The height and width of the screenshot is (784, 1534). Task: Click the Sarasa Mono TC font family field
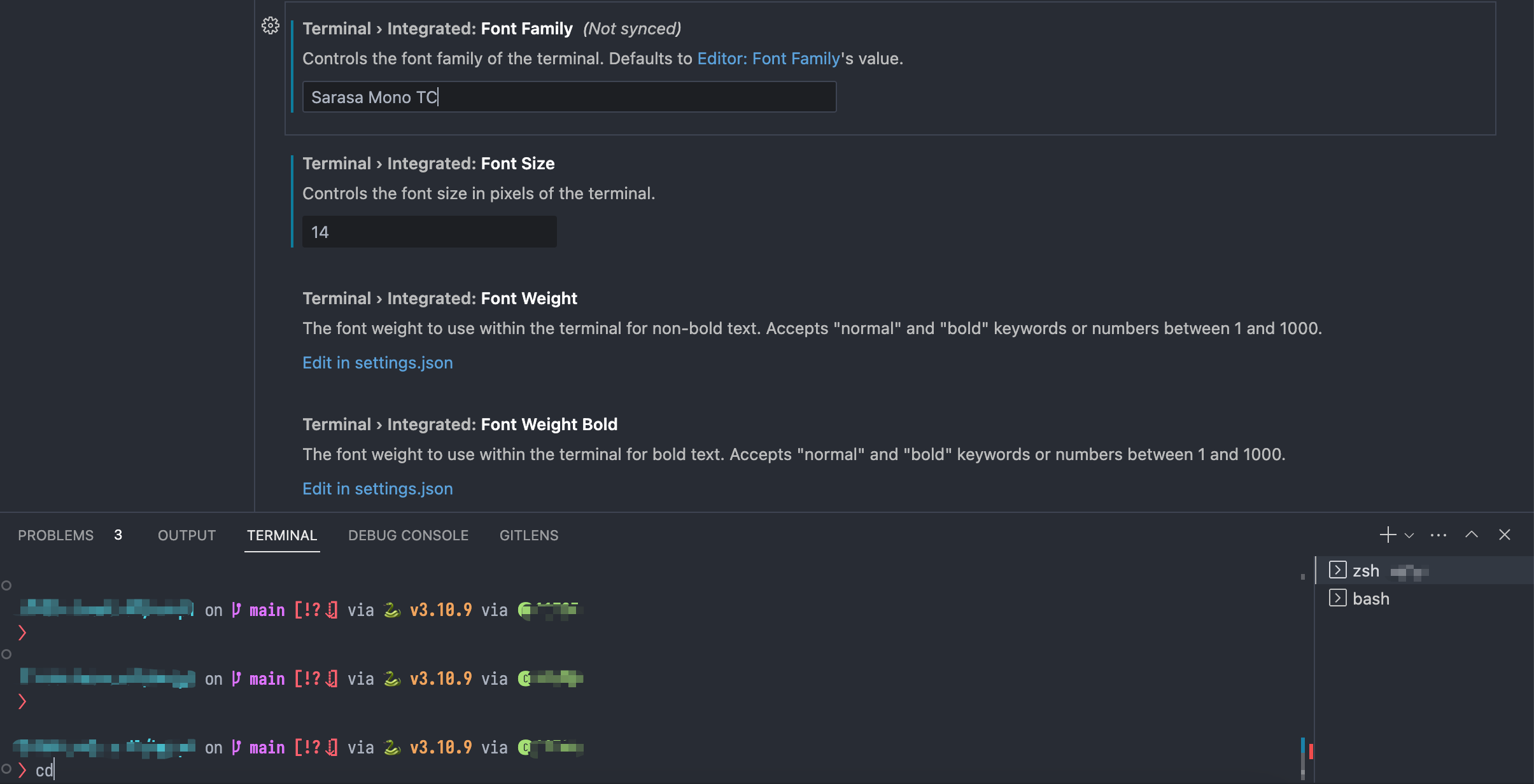(x=568, y=97)
